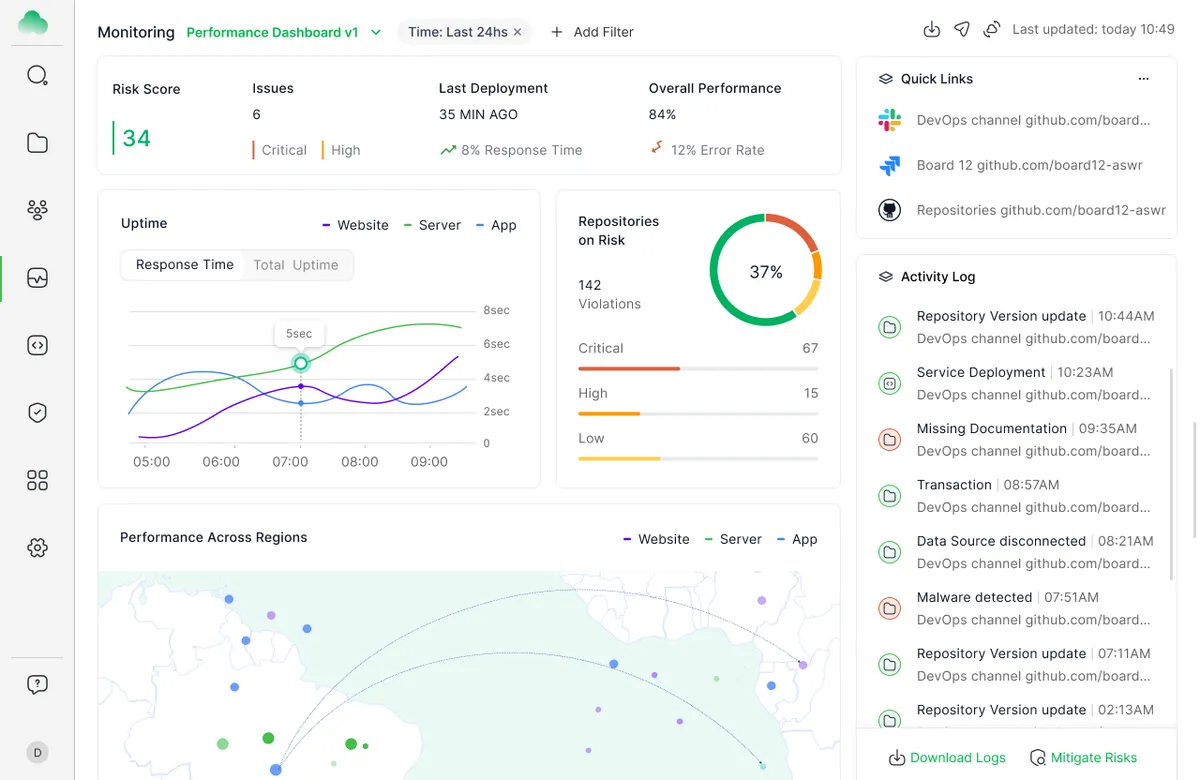
Task: Toggle Server in Performance Across Regions legend
Action: pyautogui.click(x=733, y=539)
